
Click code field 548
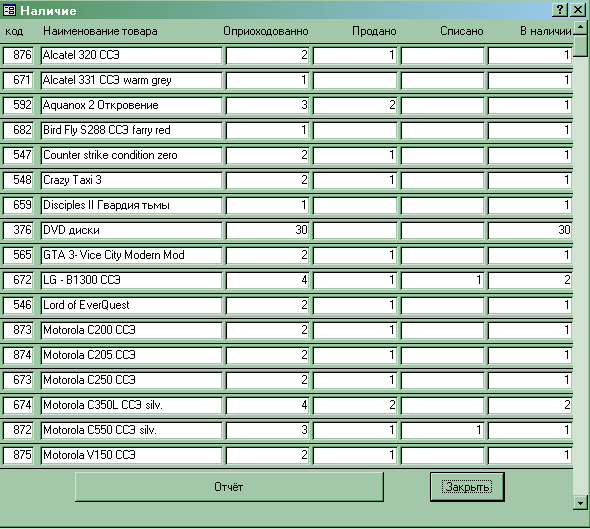point(18,180)
